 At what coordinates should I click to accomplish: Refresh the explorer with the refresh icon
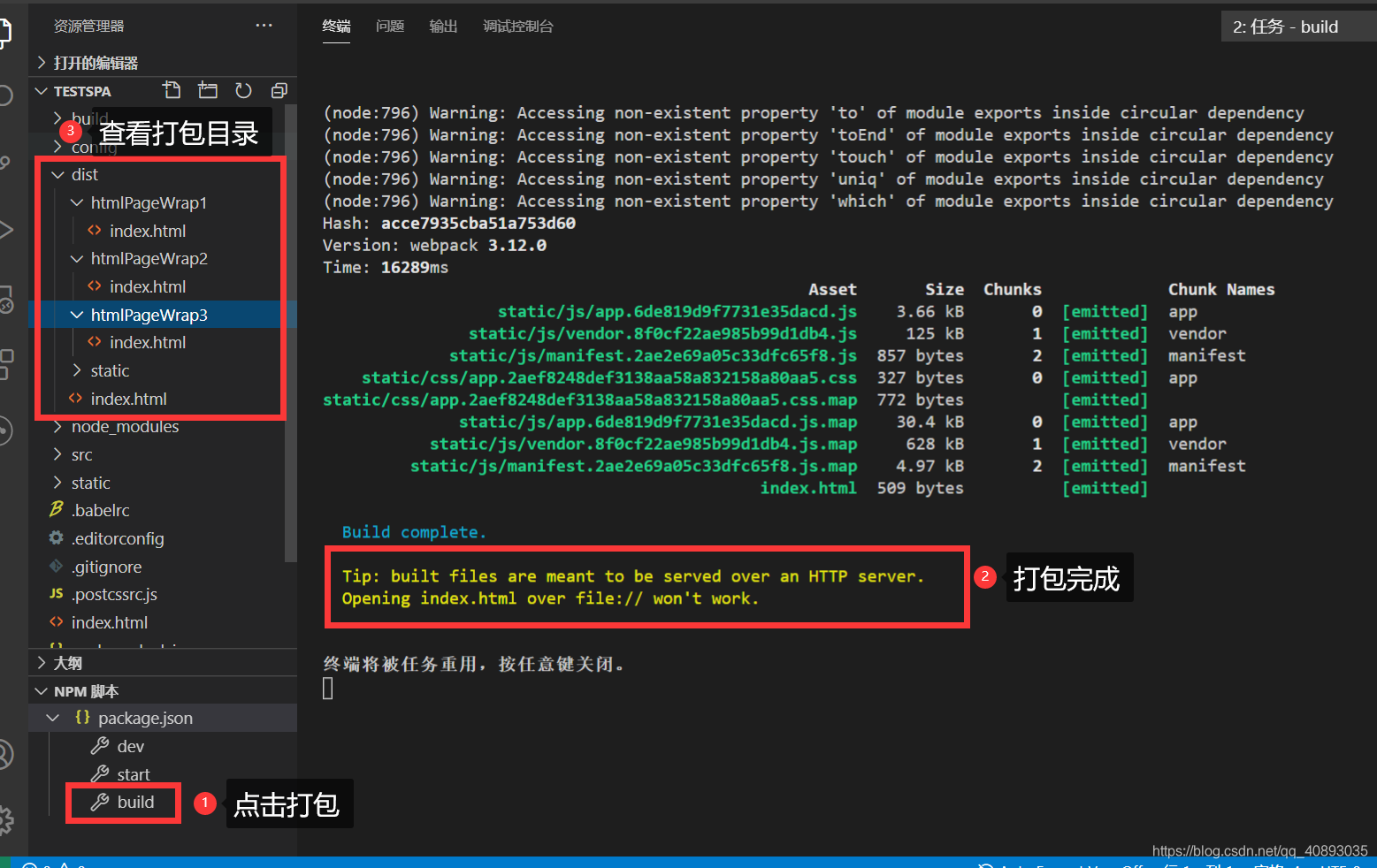(243, 90)
